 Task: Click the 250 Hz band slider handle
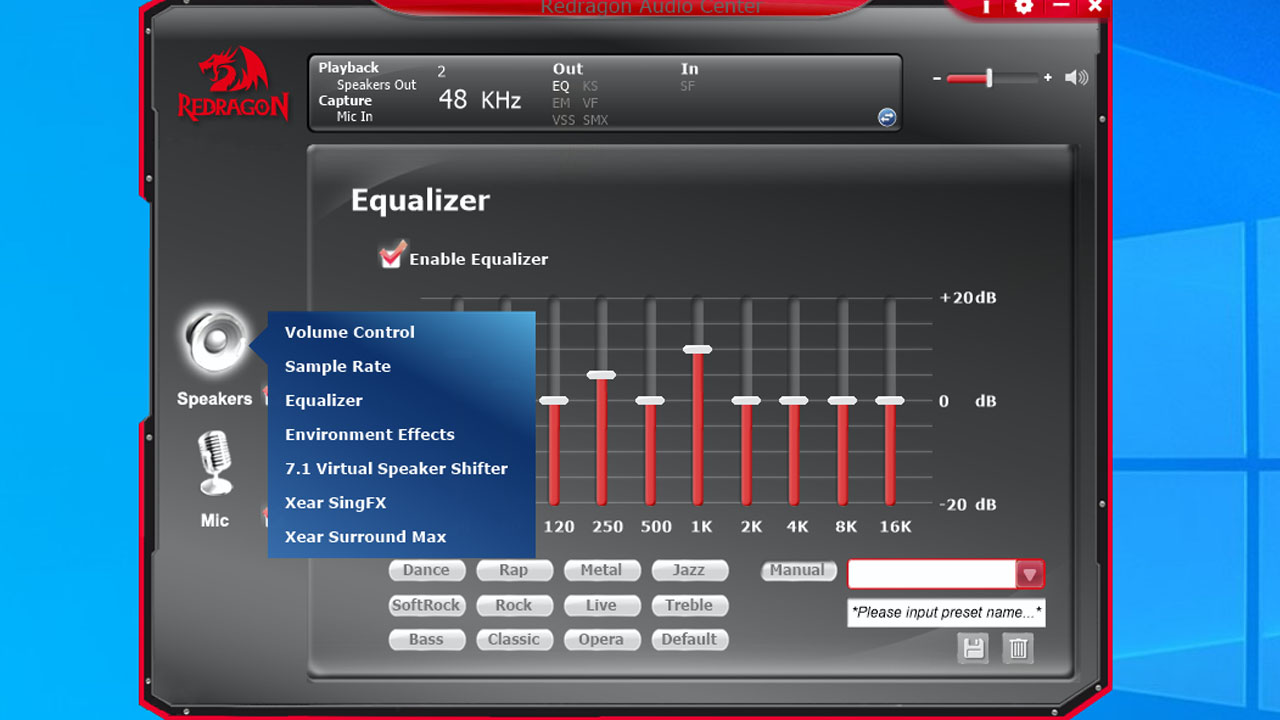602,375
